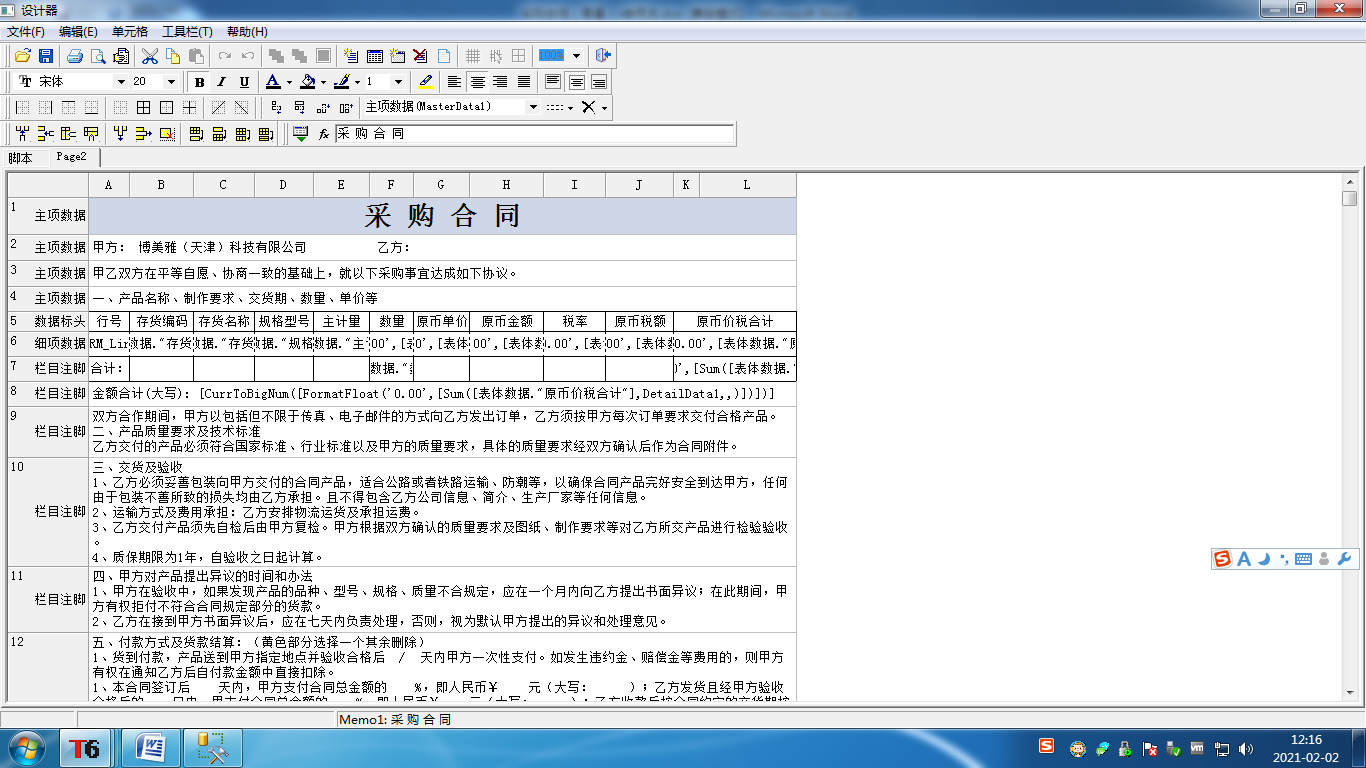Screen dimensions: 1366x768
Task: Click the green arrow confirm icon beside fx
Action: [301, 133]
